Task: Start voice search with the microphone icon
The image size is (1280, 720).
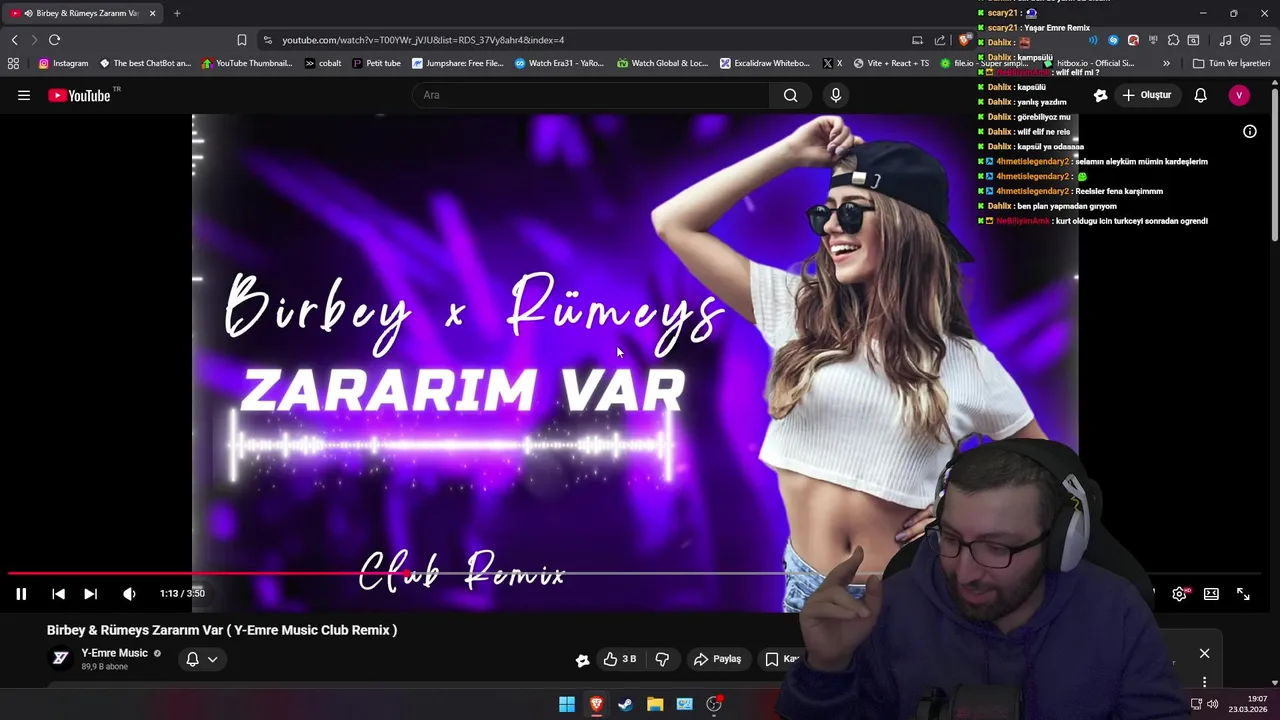Action: [x=836, y=95]
